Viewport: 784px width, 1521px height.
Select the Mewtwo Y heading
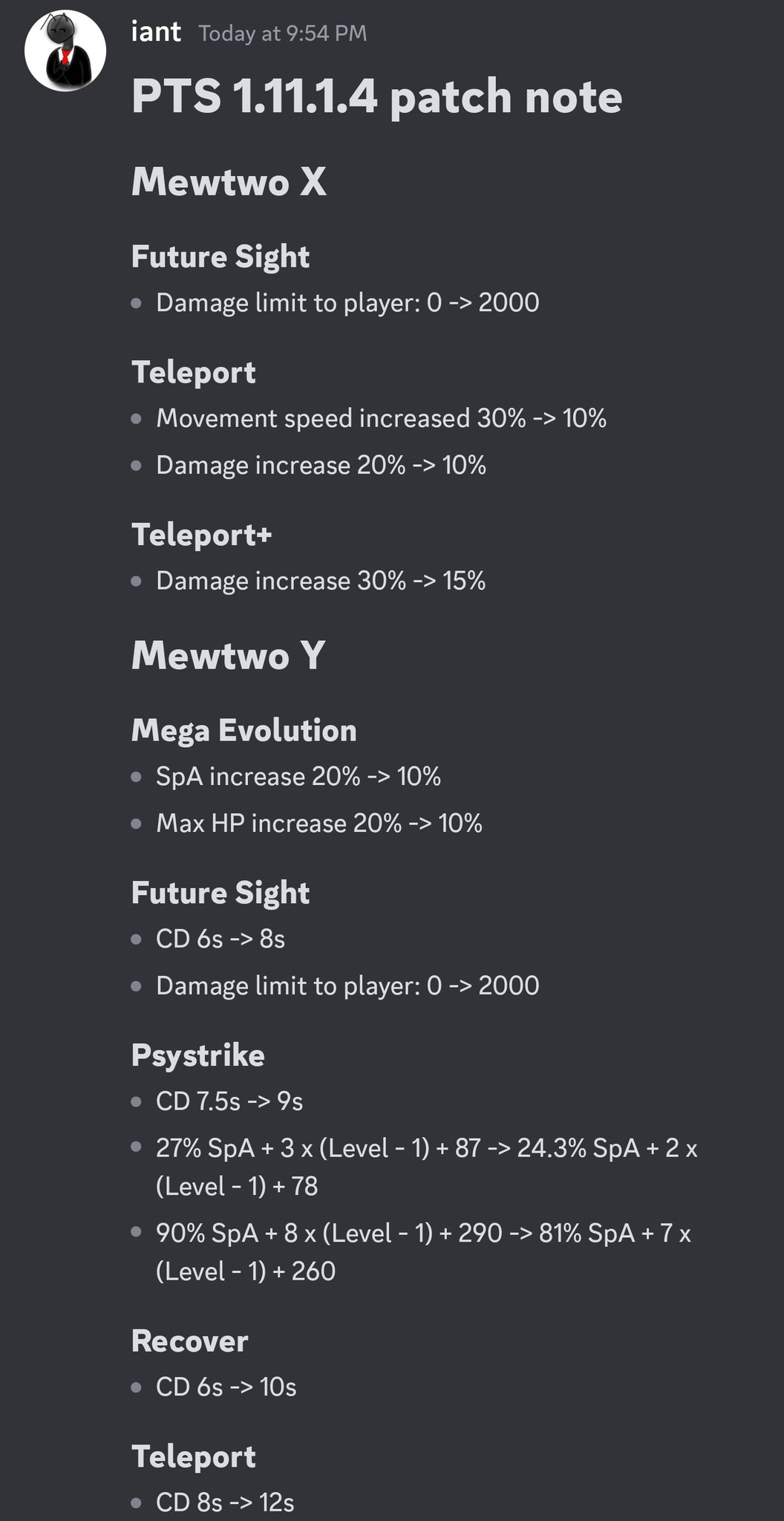[x=228, y=656]
